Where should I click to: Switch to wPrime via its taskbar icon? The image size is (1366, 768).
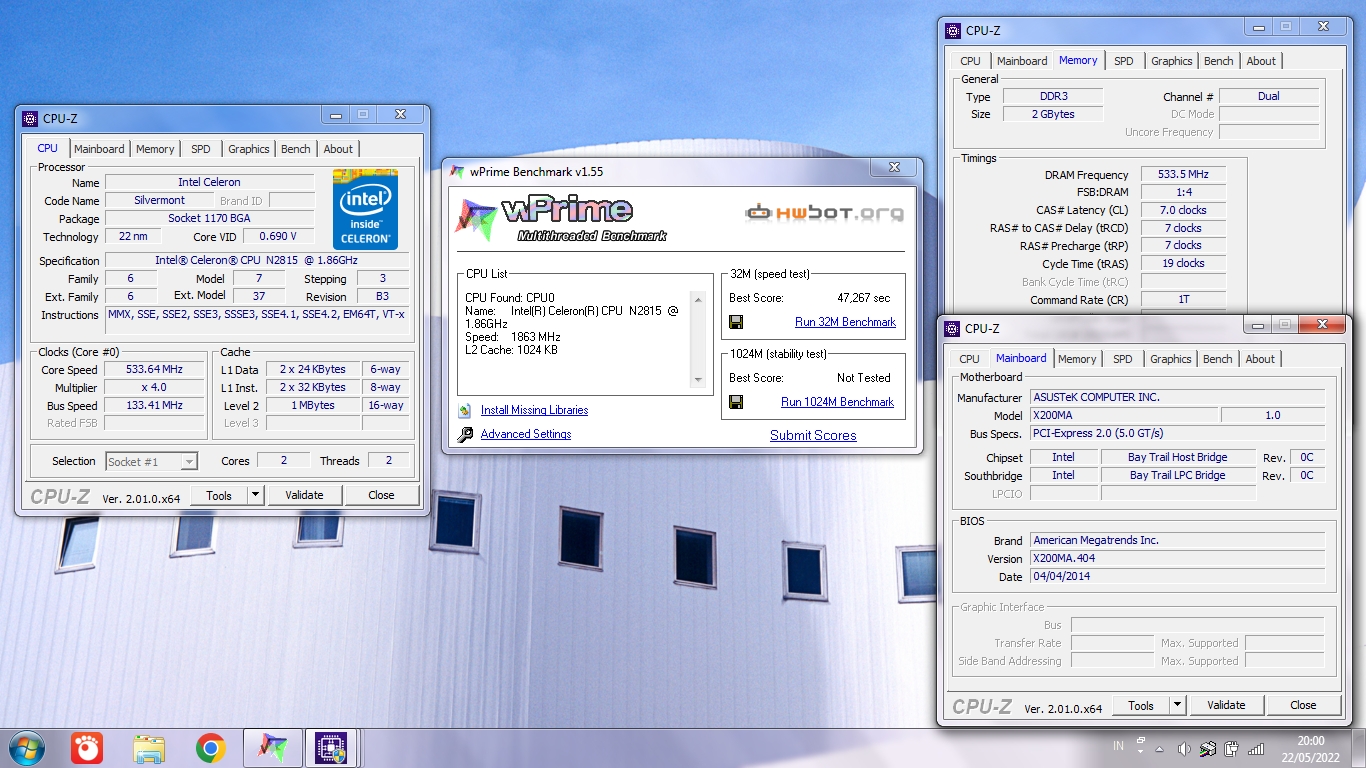click(x=272, y=748)
